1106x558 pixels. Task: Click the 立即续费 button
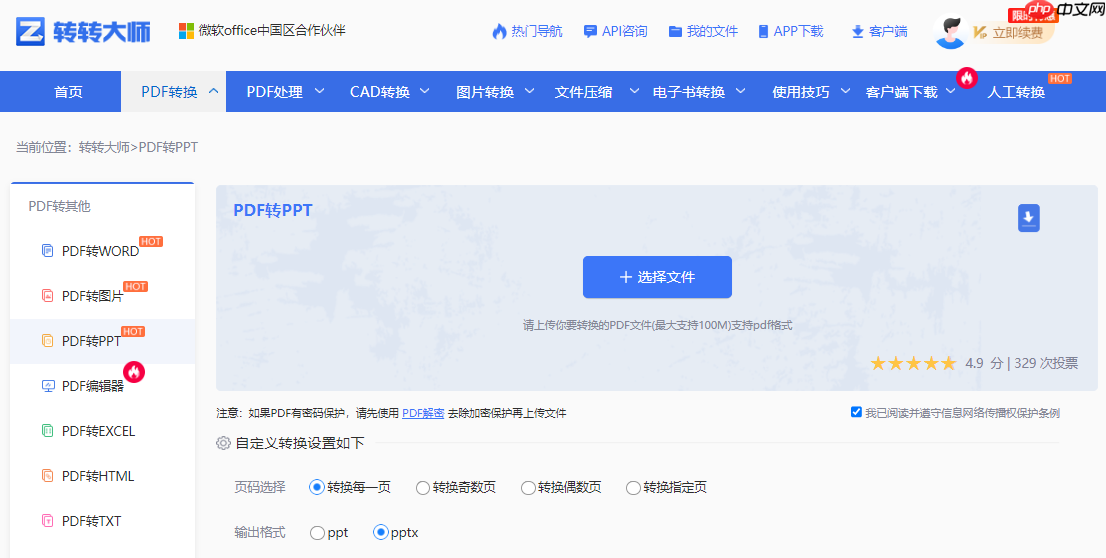point(1018,32)
